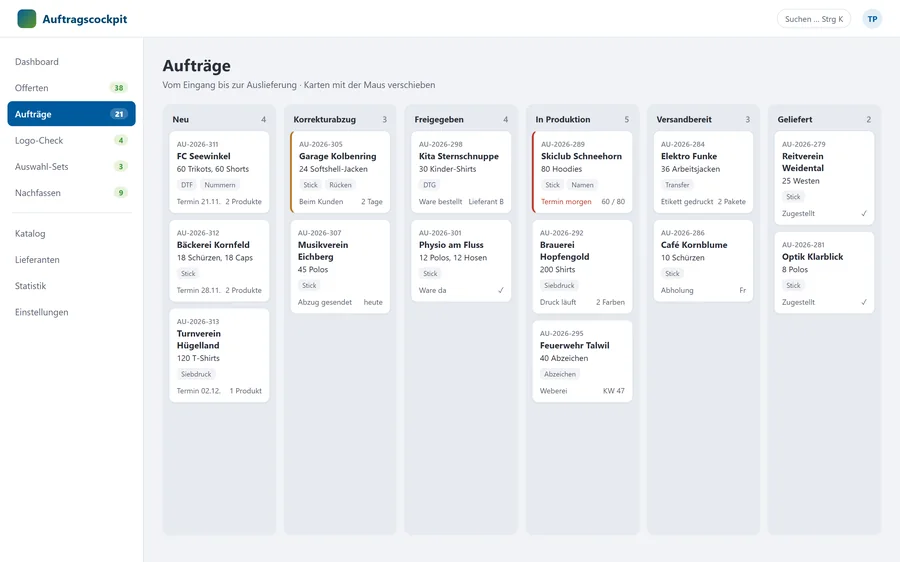Go to Offerten in the sidebar
The height and width of the screenshot is (562, 900).
[x=71, y=88]
